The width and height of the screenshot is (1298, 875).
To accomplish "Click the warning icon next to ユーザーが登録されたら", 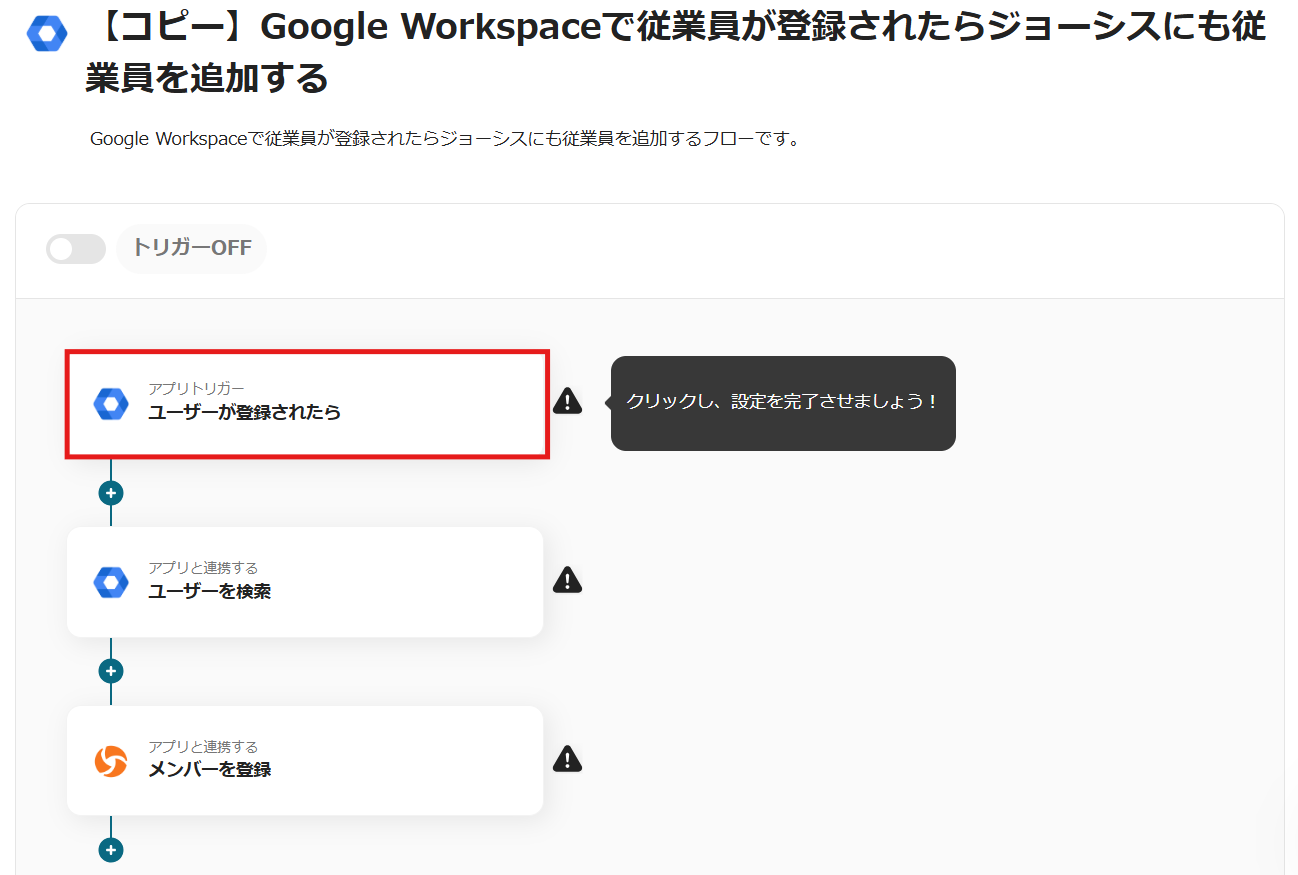I will tap(567, 401).
